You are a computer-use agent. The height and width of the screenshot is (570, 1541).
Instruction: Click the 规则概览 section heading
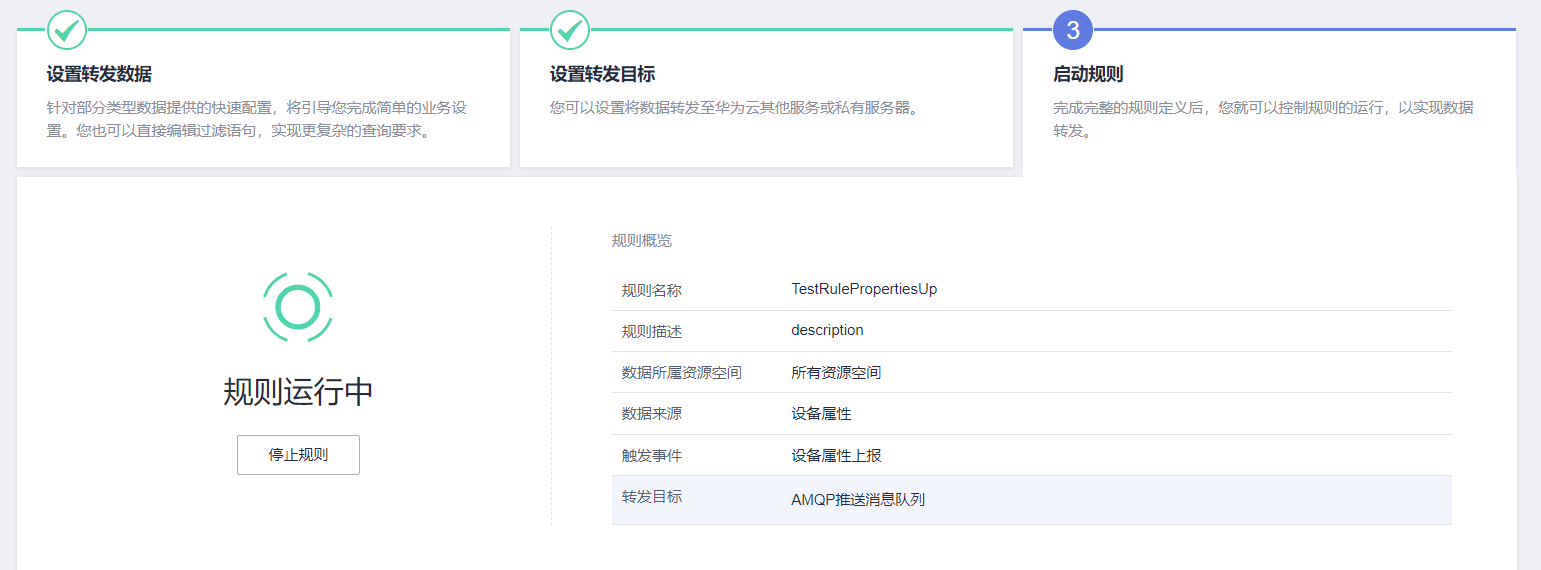tap(642, 241)
